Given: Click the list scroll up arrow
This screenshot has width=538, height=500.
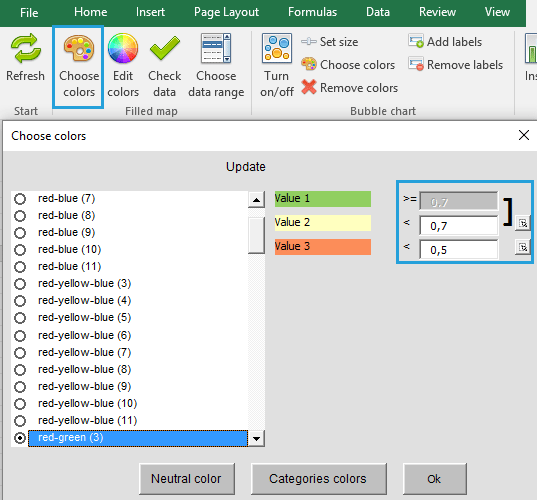Looking at the screenshot, I should pos(256,200).
